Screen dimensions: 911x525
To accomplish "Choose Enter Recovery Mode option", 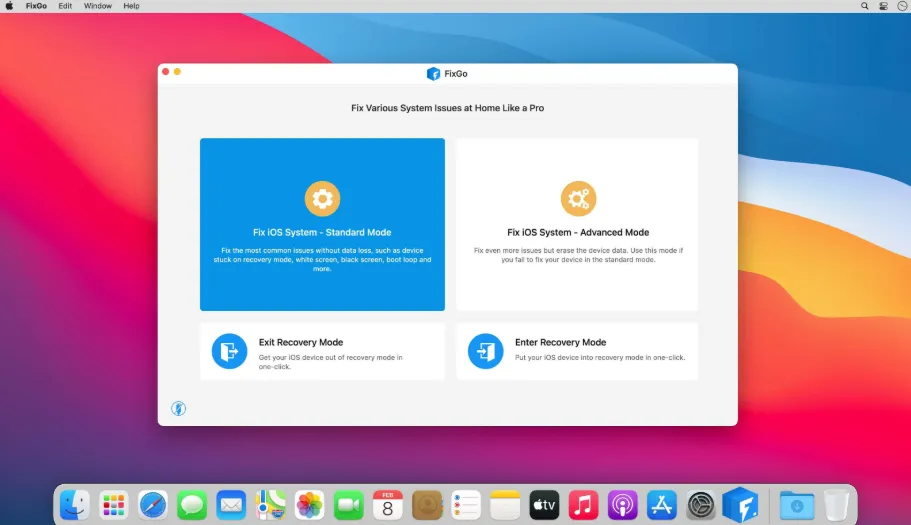I will (578, 352).
